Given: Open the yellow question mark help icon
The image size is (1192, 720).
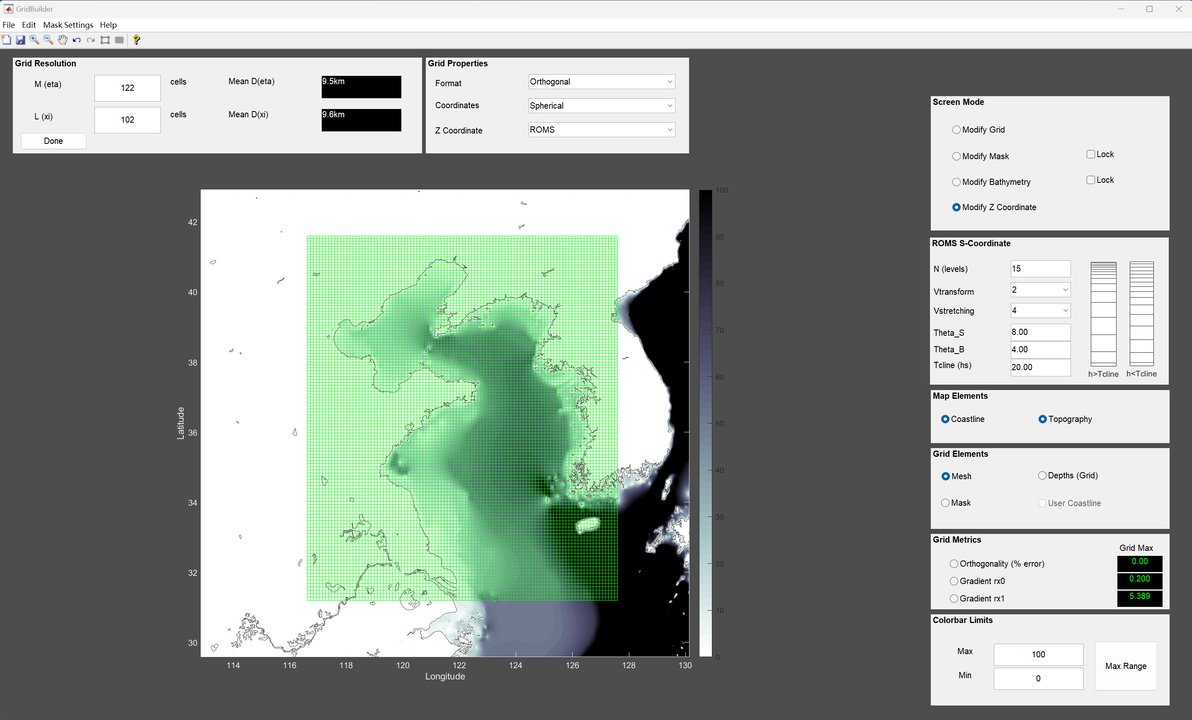Looking at the screenshot, I should tap(137, 40).
